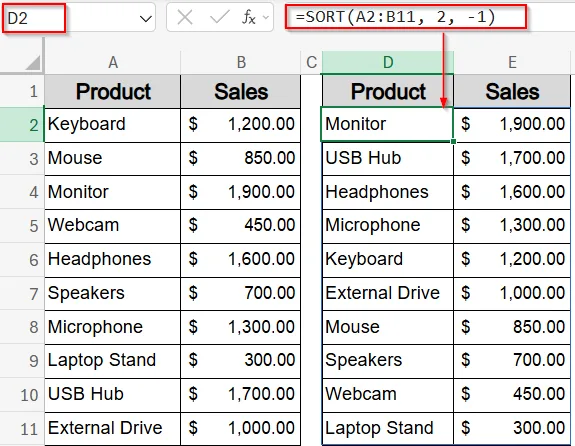The image size is (575, 446).
Task: Select the Laptop Stand cell in column A
Action: [x=113, y=361]
